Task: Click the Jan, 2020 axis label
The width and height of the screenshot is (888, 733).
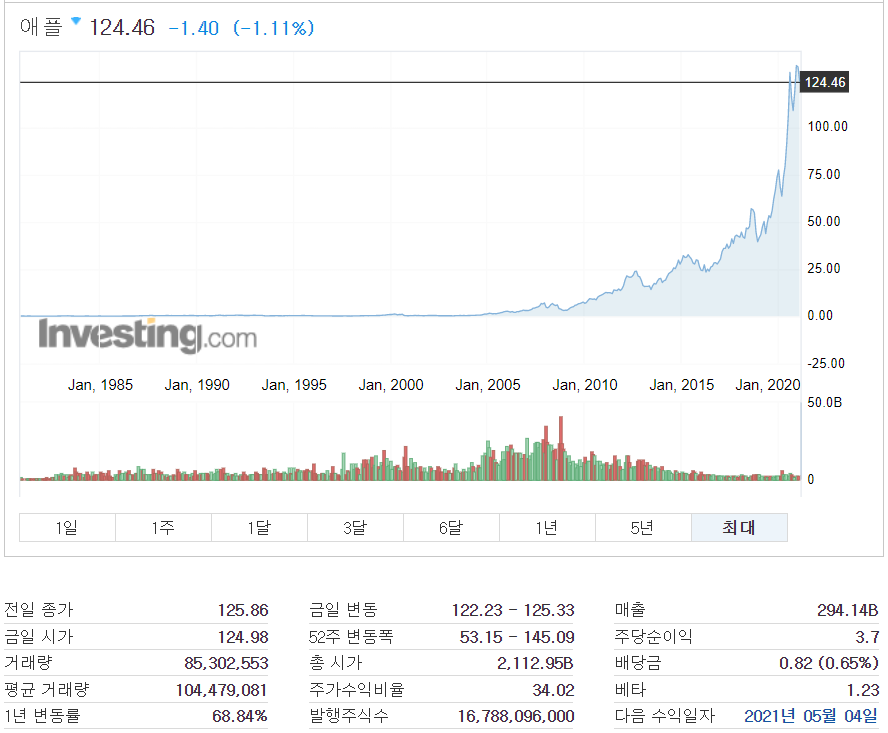Action: (x=767, y=385)
